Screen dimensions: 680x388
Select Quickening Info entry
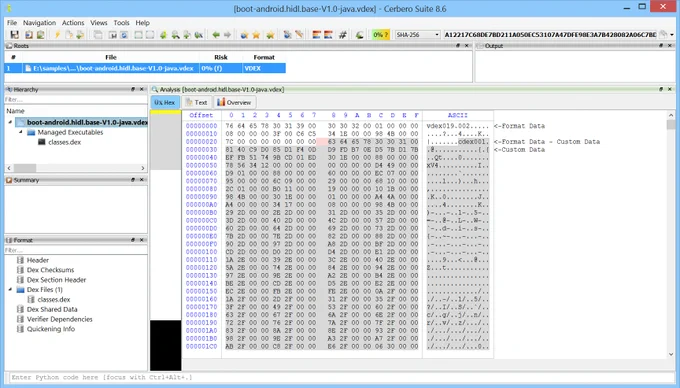[x=51, y=329]
